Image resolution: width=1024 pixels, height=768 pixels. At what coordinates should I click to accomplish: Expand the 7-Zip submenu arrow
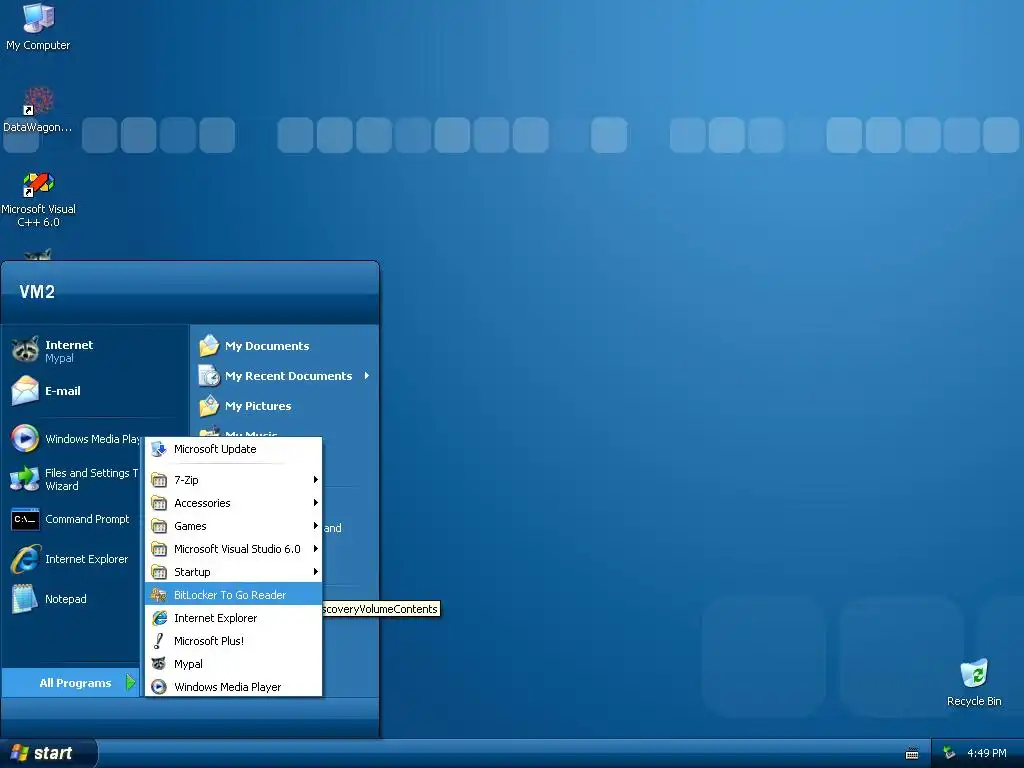coord(315,480)
